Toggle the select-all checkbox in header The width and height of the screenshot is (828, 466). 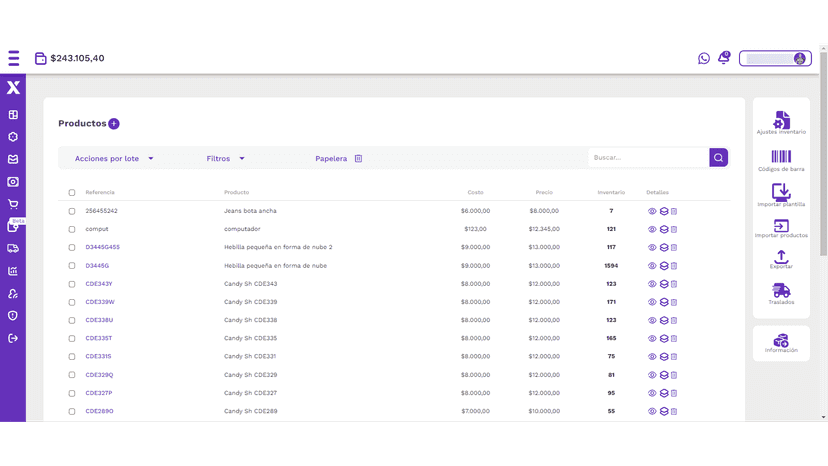pyautogui.click(x=72, y=193)
